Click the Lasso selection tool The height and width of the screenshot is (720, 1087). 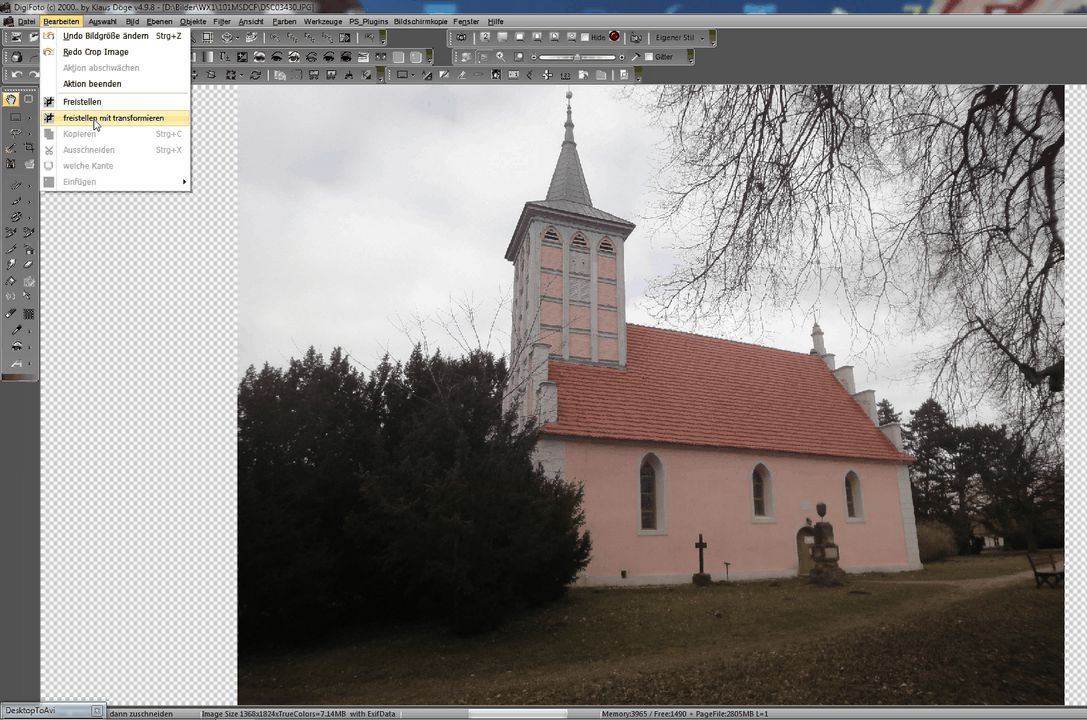click(14, 132)
